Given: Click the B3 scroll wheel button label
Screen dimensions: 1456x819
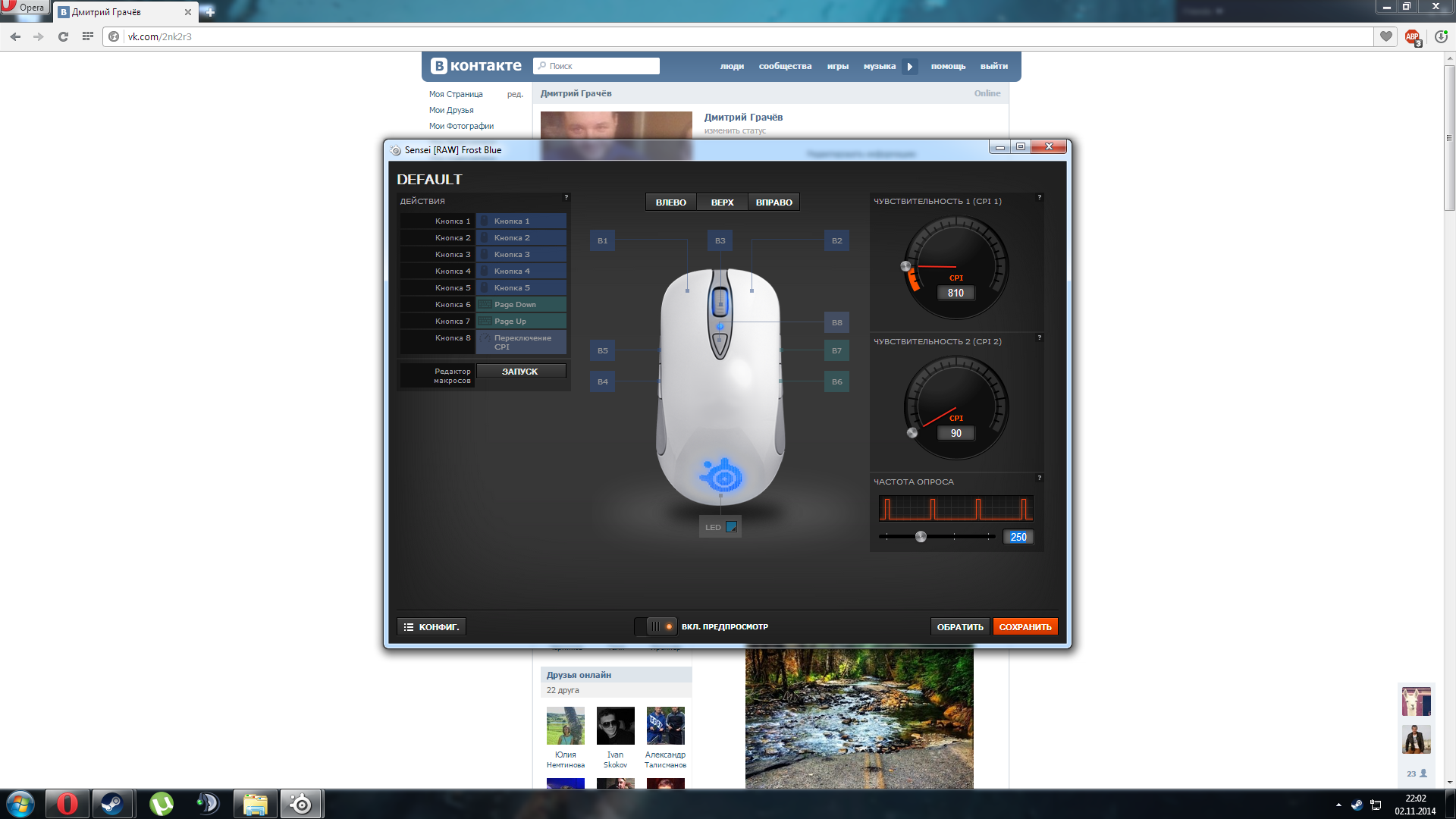Looking at the screenshot, I should coord(720,240).
